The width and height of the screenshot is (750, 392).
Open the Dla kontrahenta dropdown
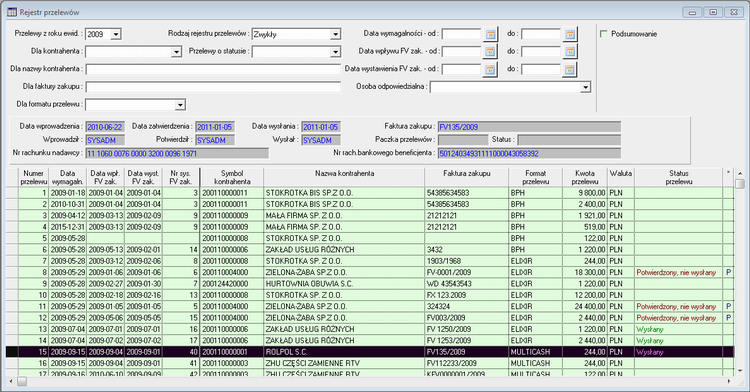pyautogui.click(x=176, y=52)
